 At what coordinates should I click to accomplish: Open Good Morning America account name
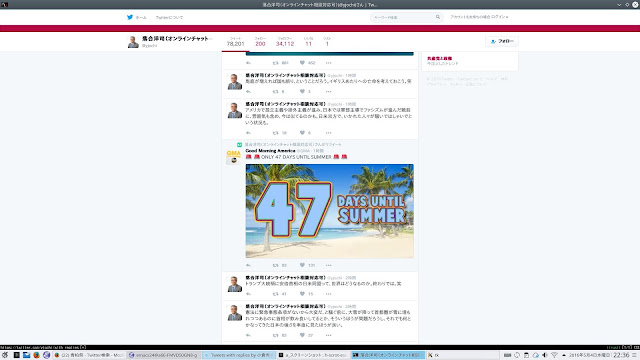(270, 151)
